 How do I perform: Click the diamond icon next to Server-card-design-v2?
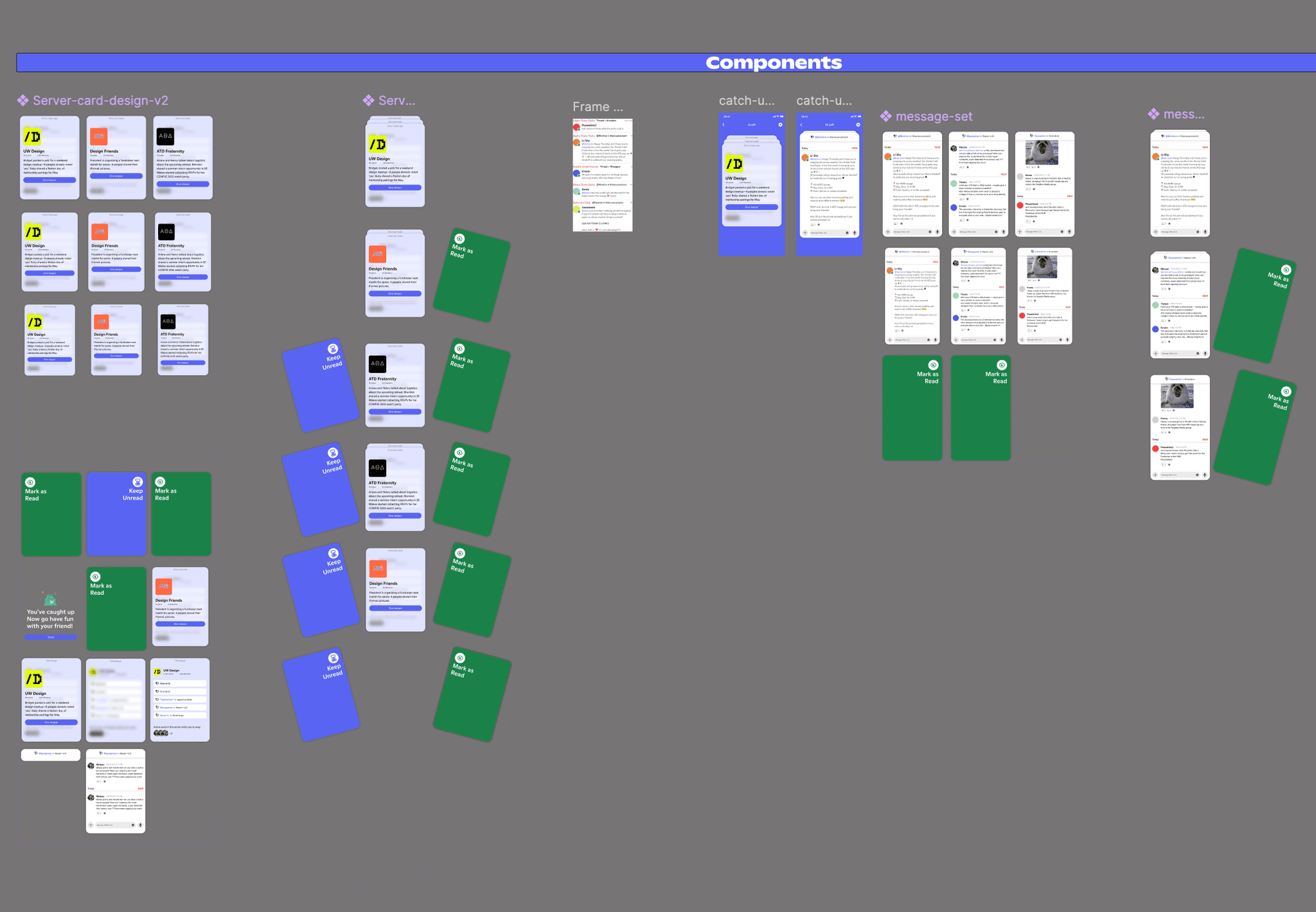click(x=22, y=100)
